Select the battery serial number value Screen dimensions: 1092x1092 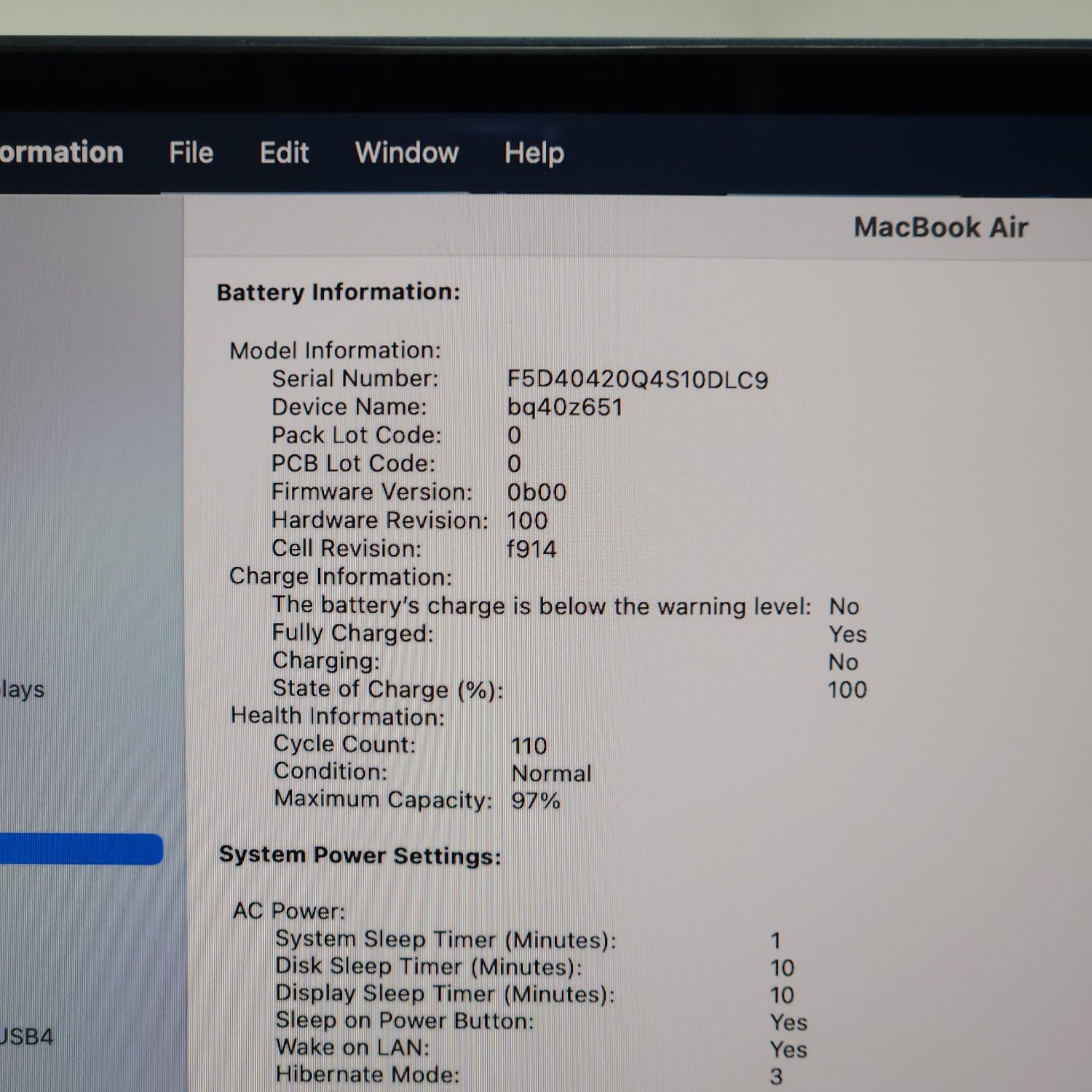pyautogui.click(x=637, y=380)
